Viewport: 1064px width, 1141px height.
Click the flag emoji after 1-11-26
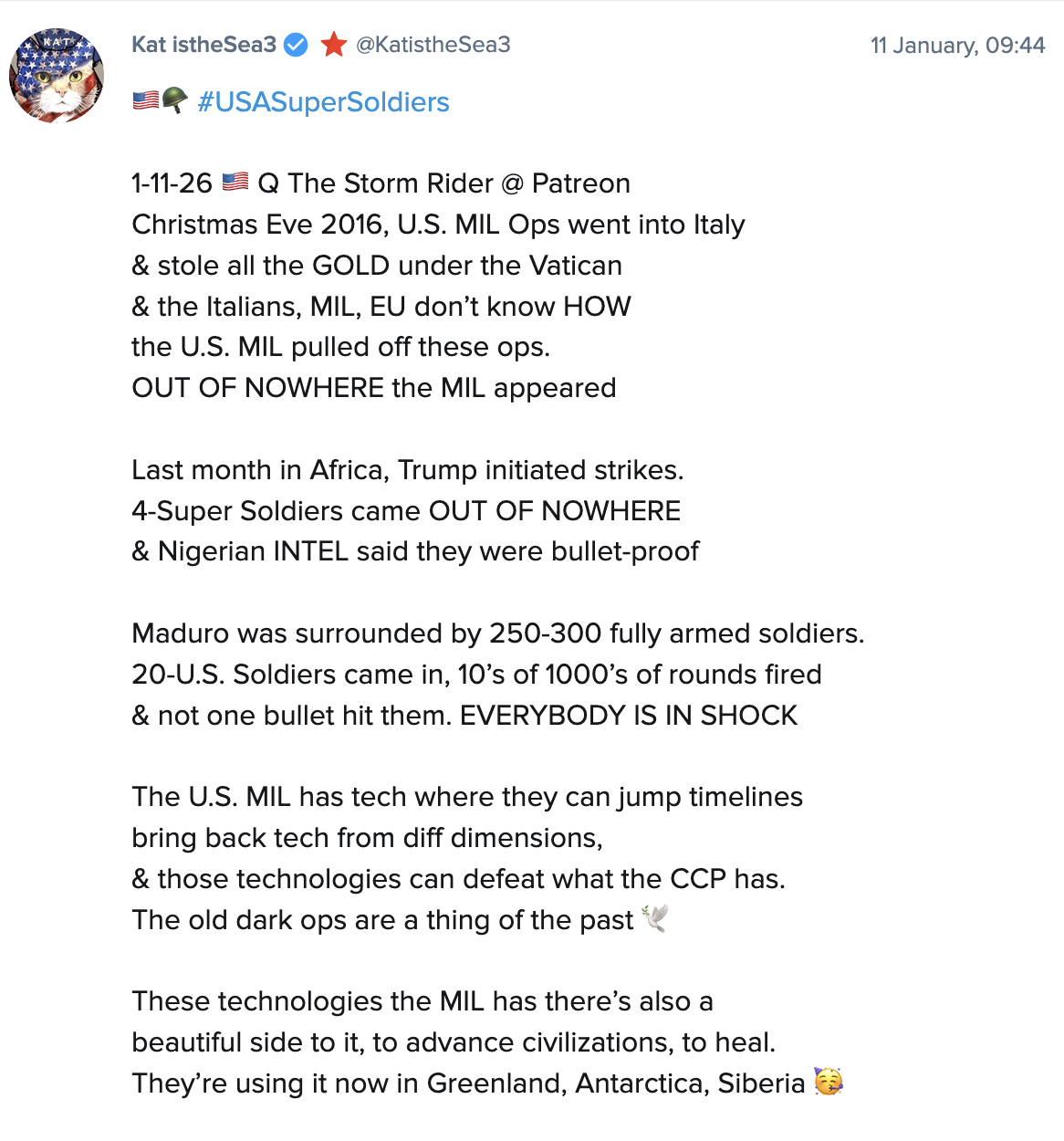(235, 182)
